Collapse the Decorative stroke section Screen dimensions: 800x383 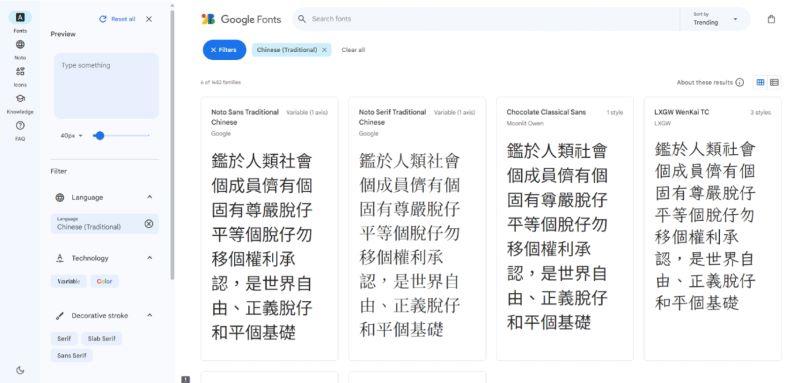tap(149, 316)
